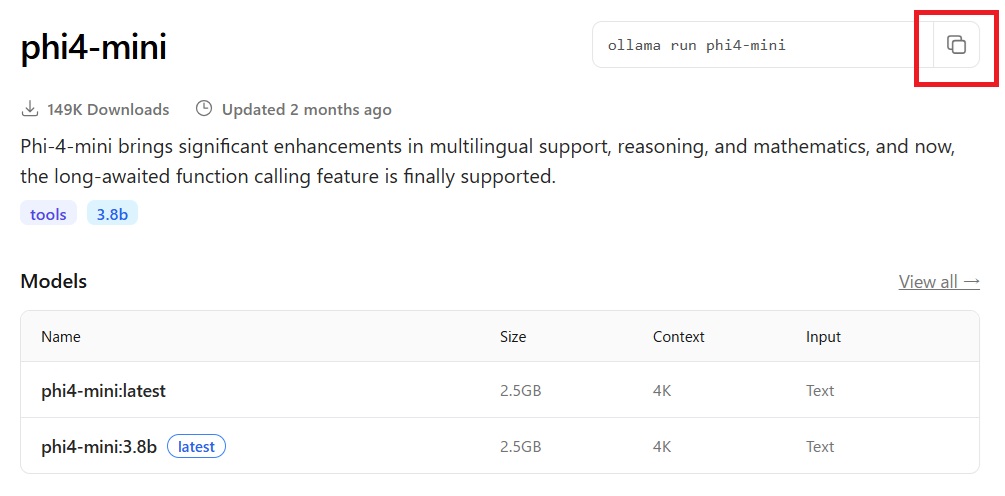Click the Name column header
The image size is (1005, 496).
[x=61, y=336]
